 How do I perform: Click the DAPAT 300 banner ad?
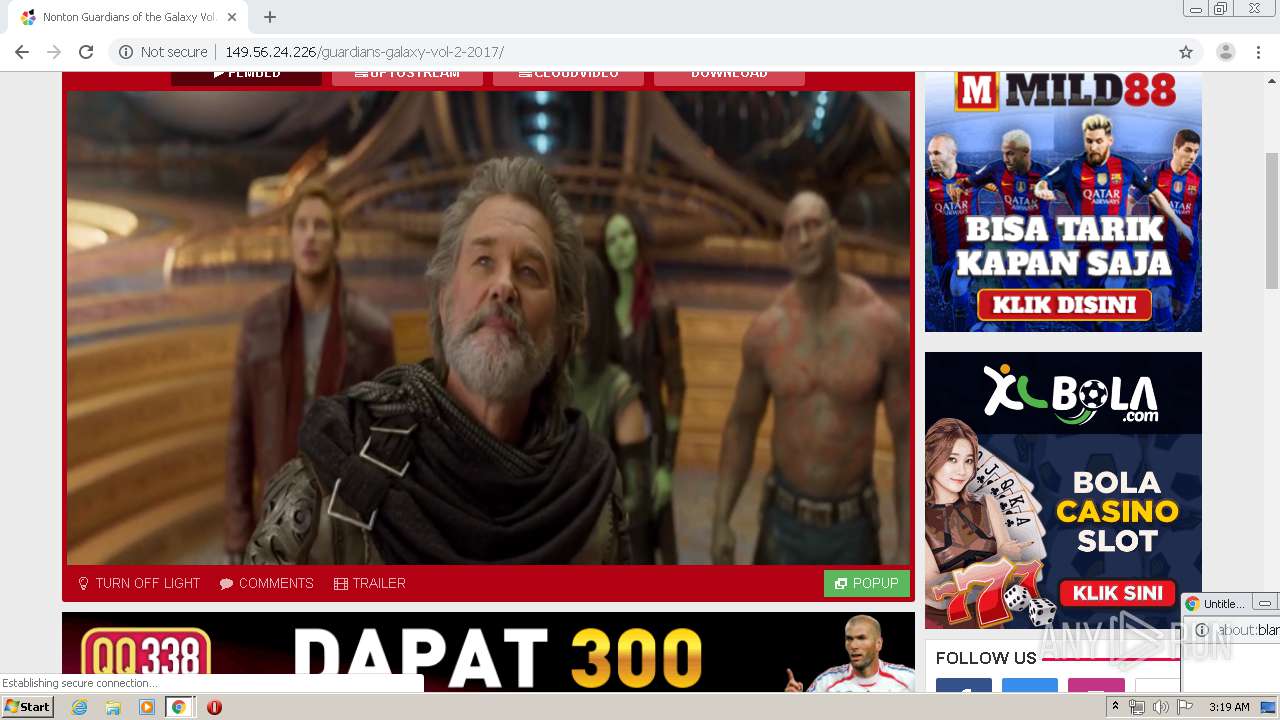click(488, 652)
